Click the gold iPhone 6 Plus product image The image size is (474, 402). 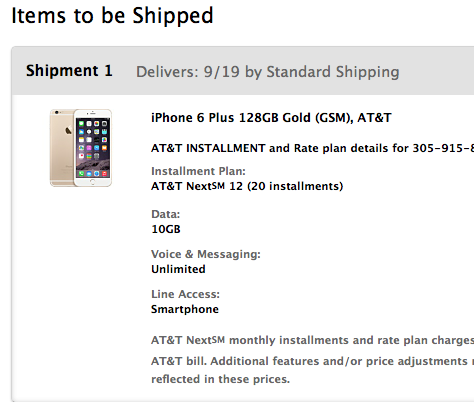tap(81, 148)
